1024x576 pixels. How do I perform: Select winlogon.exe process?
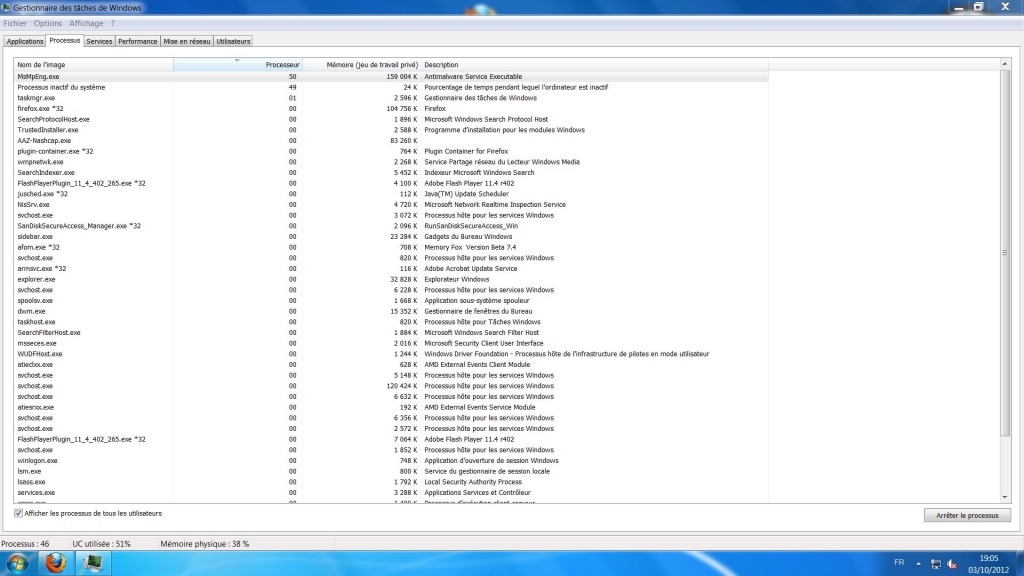point(391,460)
